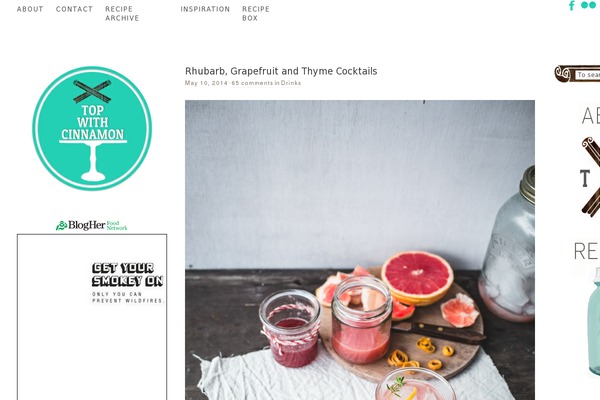Go to the Recipe Archive page
The image size is (600, 400).
(122, 13)
